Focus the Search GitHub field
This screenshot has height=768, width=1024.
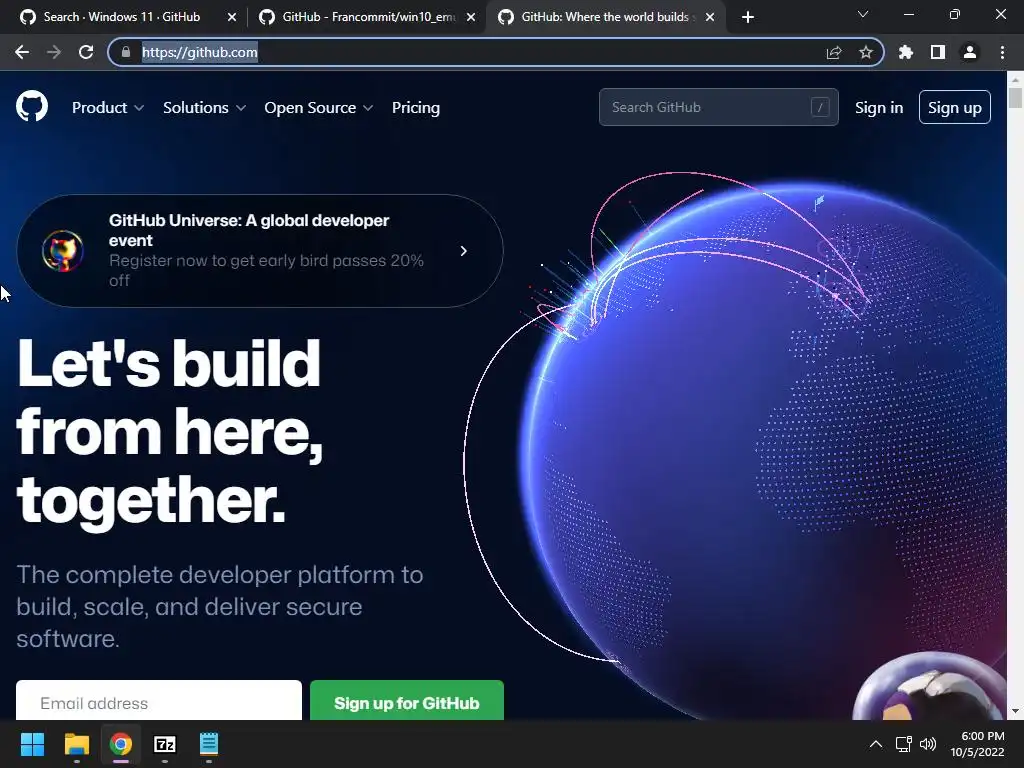click(x=718, y=107)
